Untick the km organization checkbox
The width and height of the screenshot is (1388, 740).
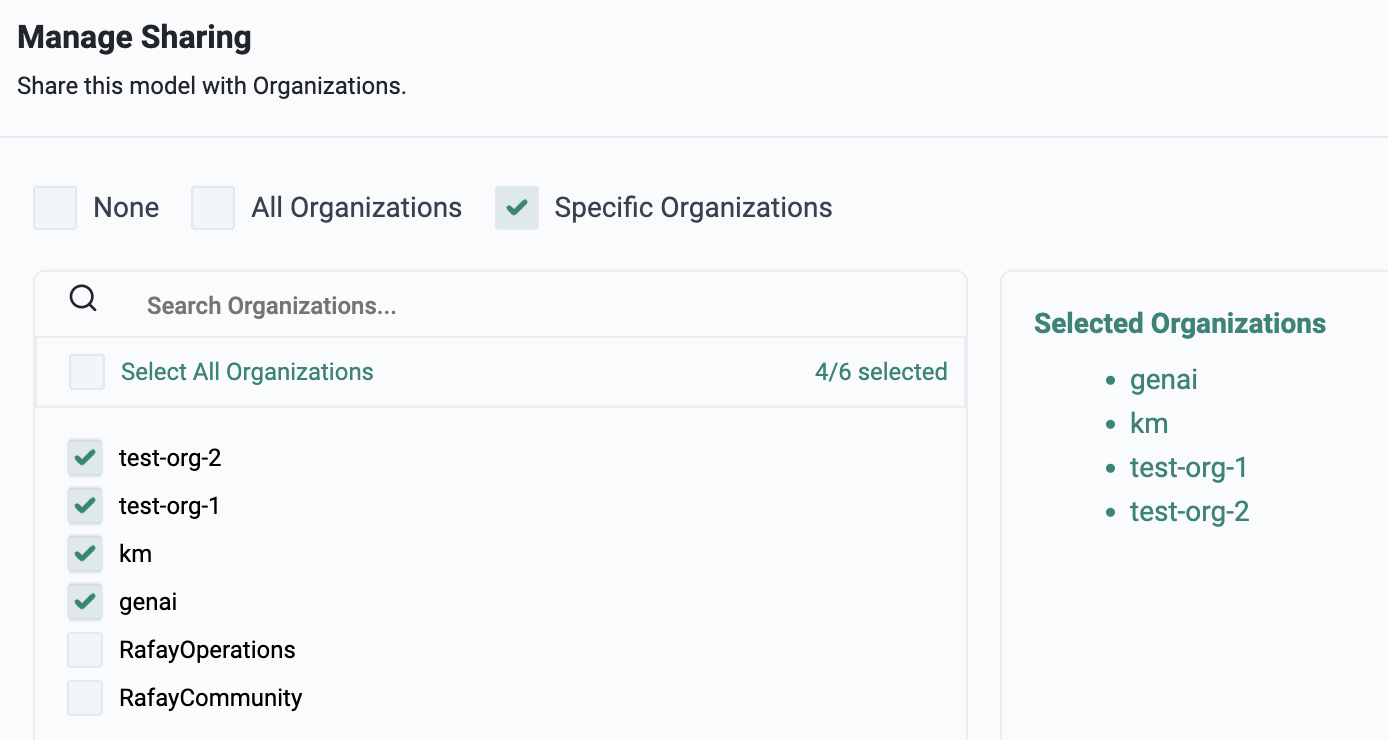[85, 554]
